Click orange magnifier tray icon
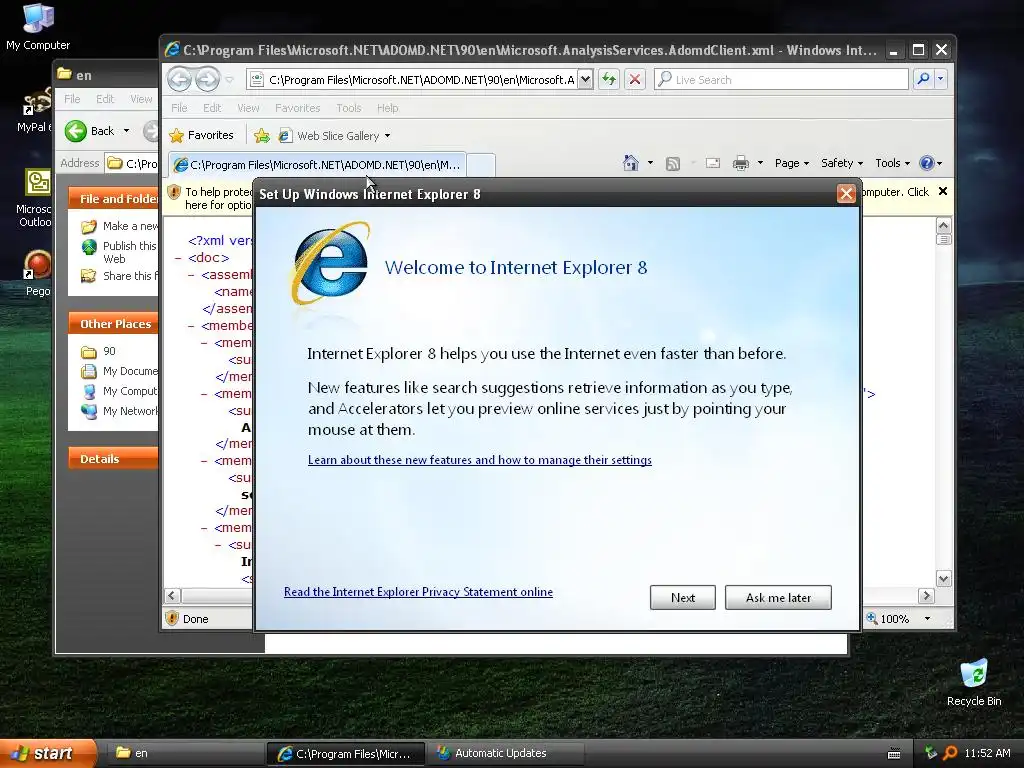 tap(950, 753)
